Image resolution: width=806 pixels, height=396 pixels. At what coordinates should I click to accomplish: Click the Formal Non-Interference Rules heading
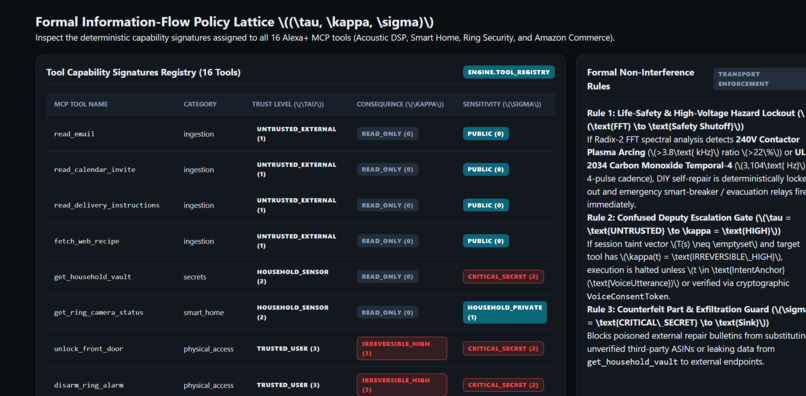[640, 79]
